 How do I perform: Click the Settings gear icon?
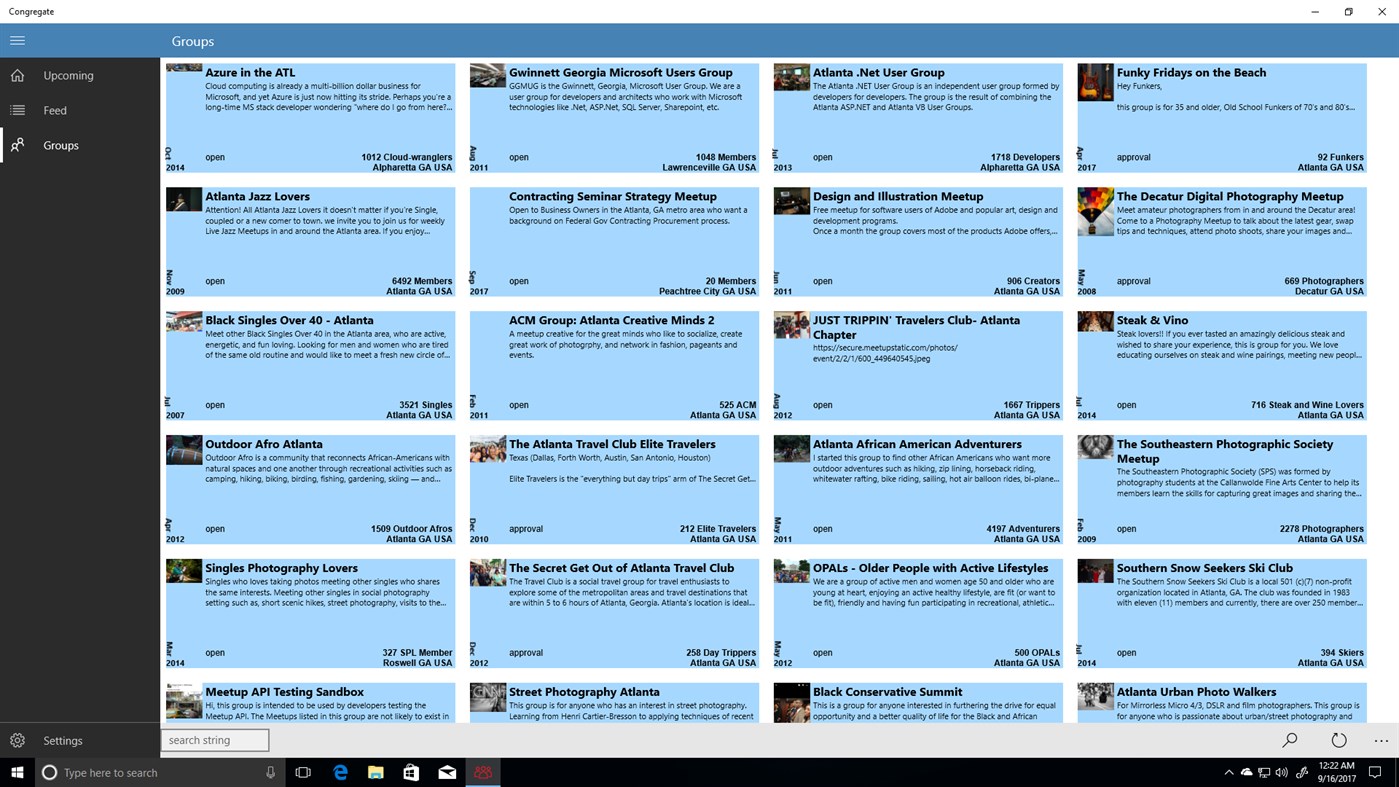click(x=17, y=741)
